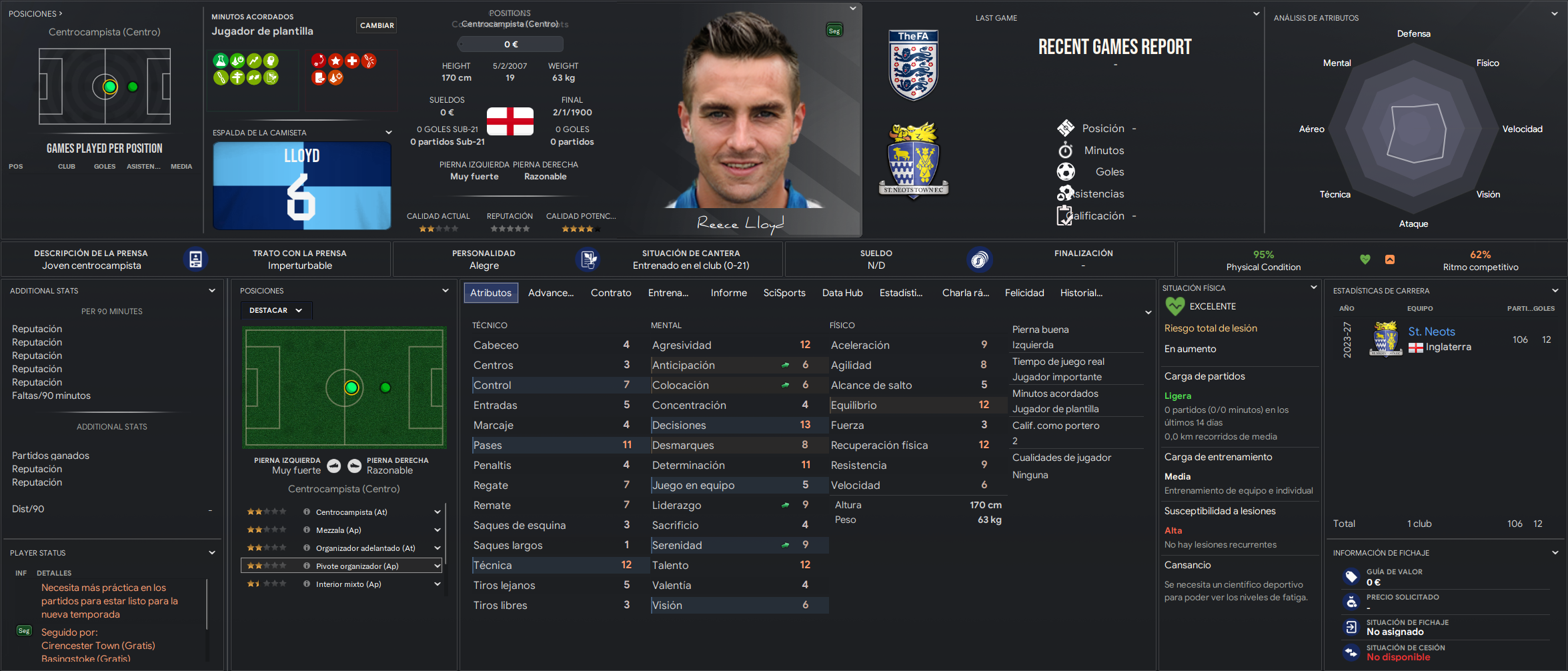Click the red star negative trait icon
This screenshot has height=671, width=1568.
[335, 61]
